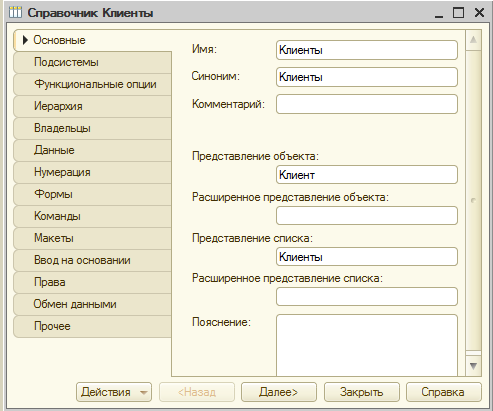This screenshot has width=493, height=411.
Task: Click the scrollbar down arrow
Action: 473,366
